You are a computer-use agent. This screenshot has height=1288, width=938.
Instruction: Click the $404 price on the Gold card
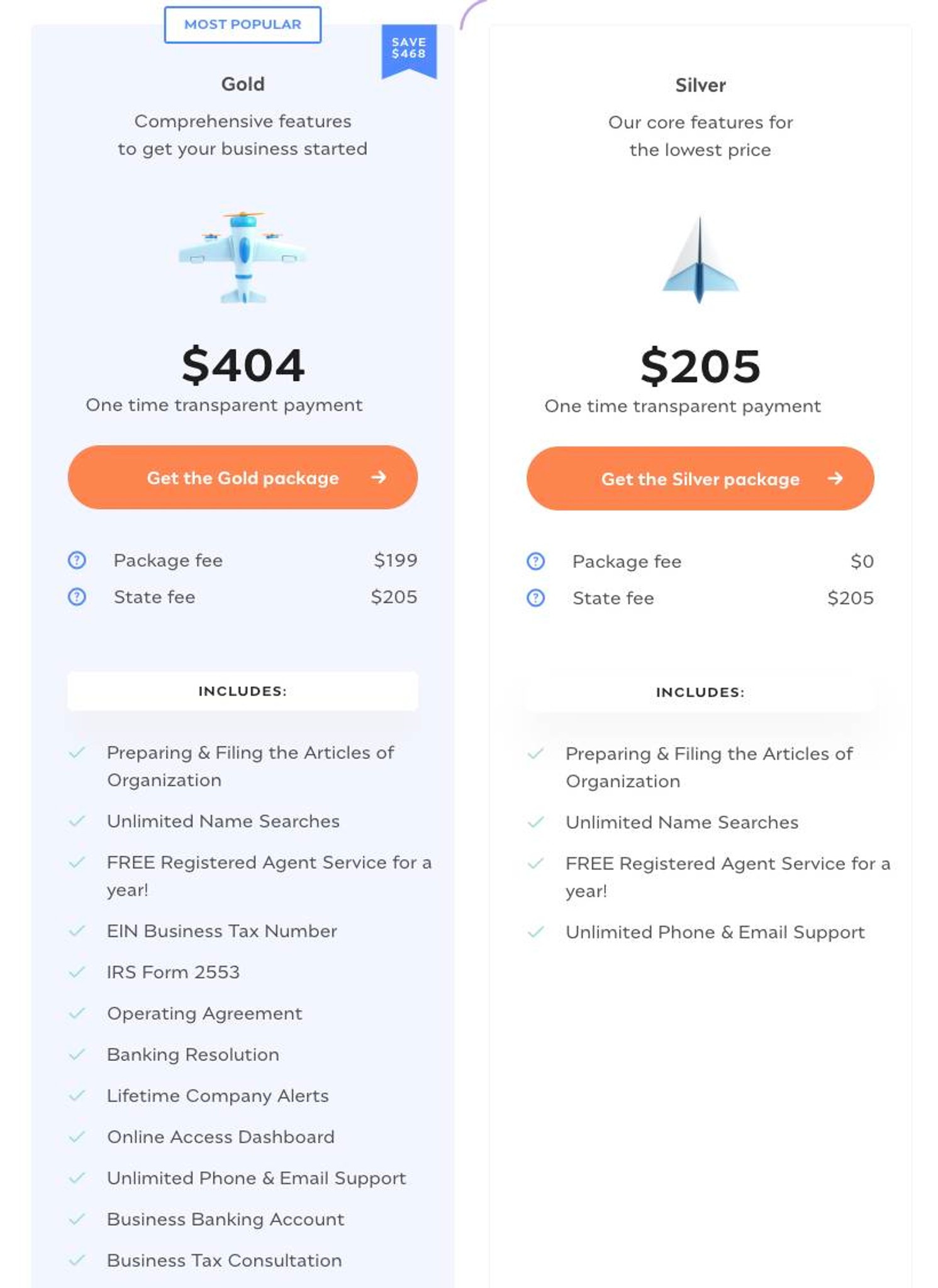click(242, 365)
